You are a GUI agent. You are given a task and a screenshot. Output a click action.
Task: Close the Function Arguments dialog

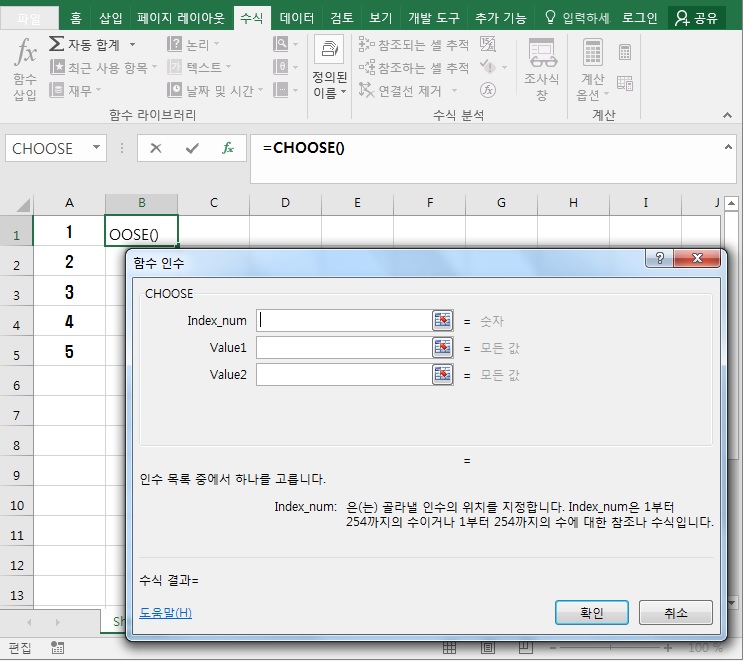(697, 258)
